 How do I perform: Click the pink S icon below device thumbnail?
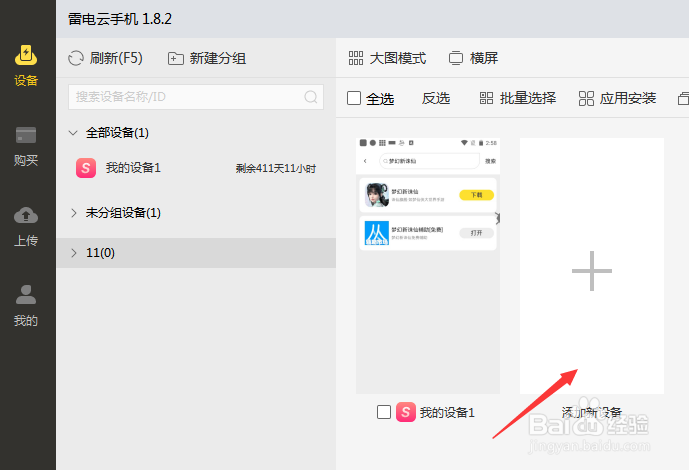click(x=406, y=412)
